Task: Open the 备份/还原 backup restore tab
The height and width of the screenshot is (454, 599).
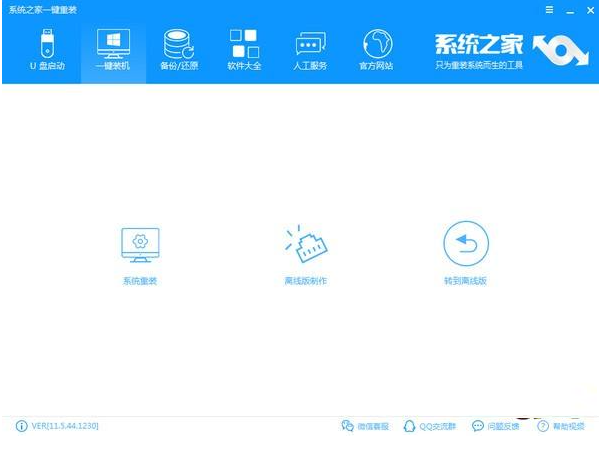Action: click(179, 50)
